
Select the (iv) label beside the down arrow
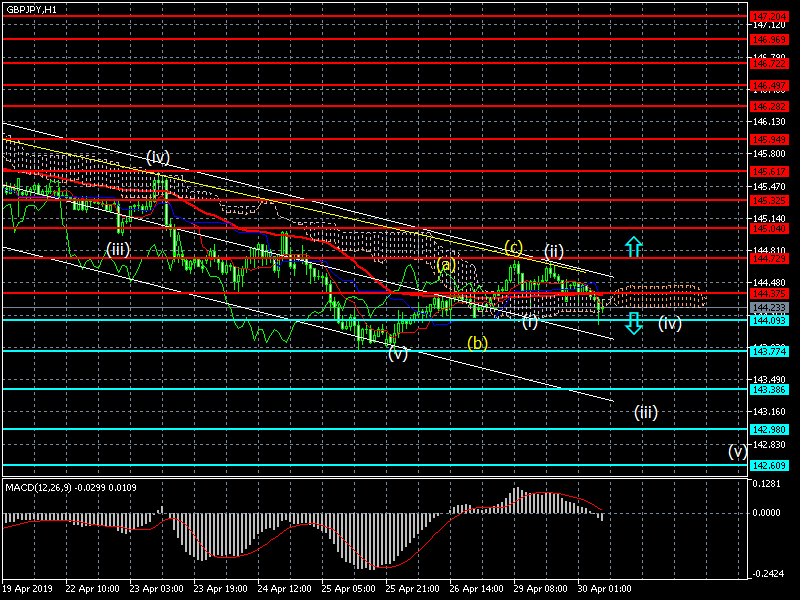(x=669, y=323)
